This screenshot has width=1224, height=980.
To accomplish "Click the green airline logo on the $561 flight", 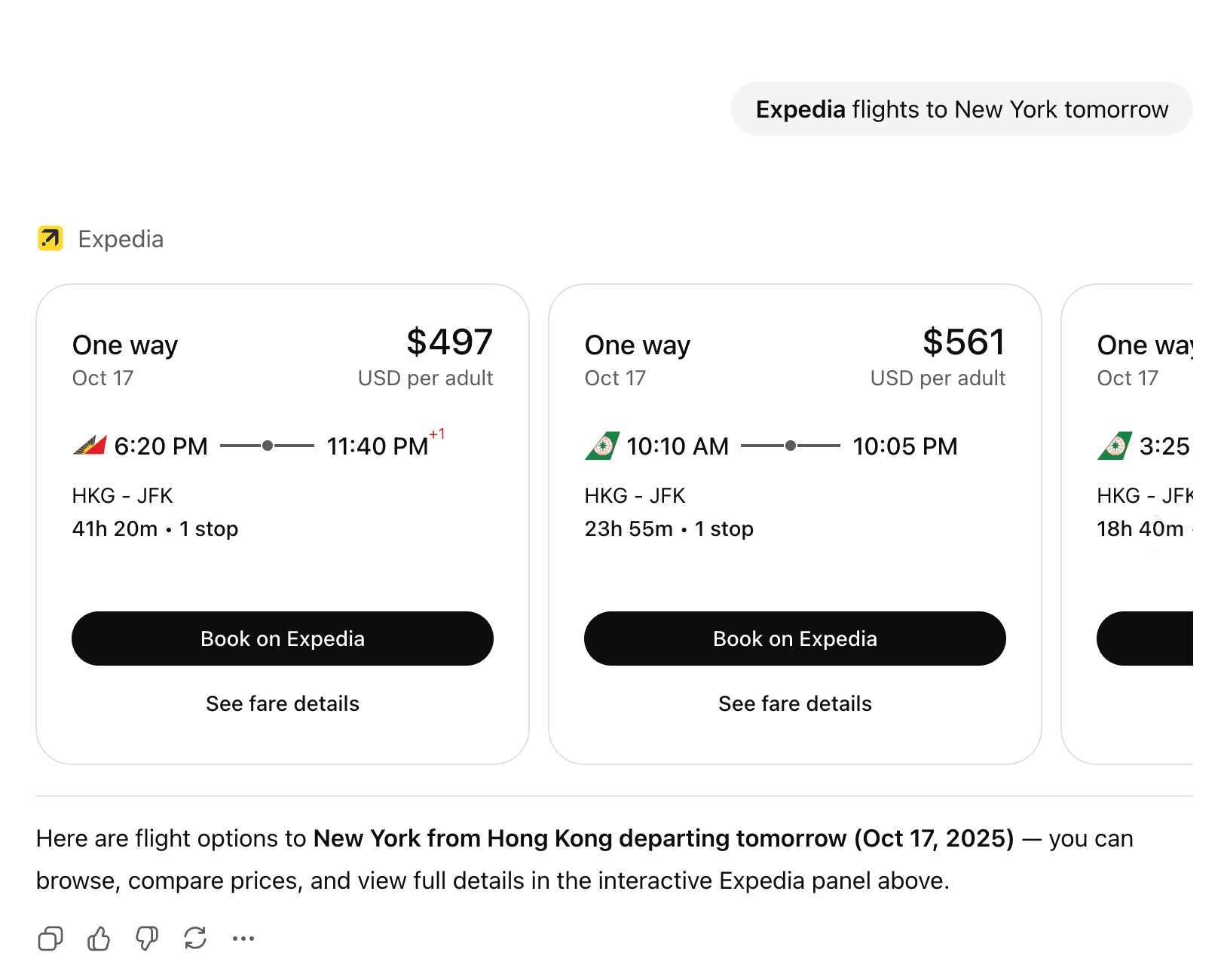I will [x=602, y=446].
